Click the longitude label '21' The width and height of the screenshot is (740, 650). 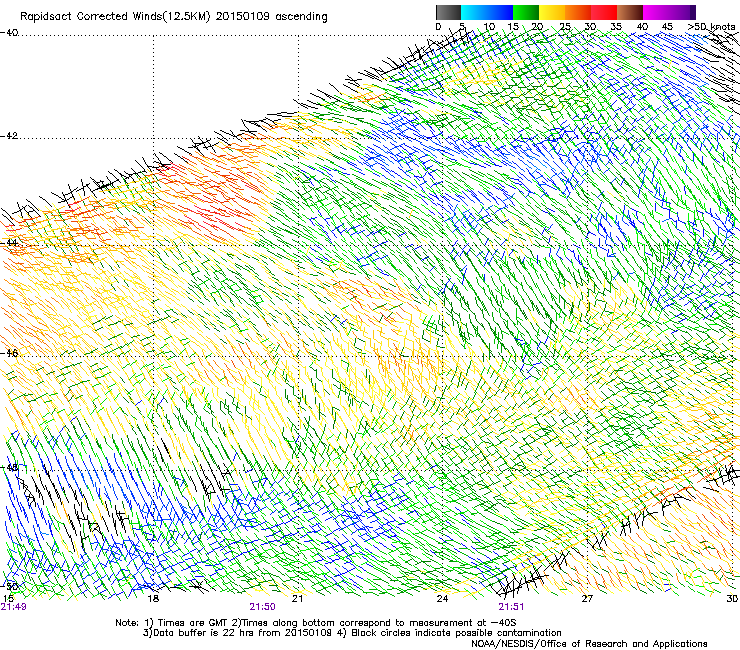tap(297, 598)
